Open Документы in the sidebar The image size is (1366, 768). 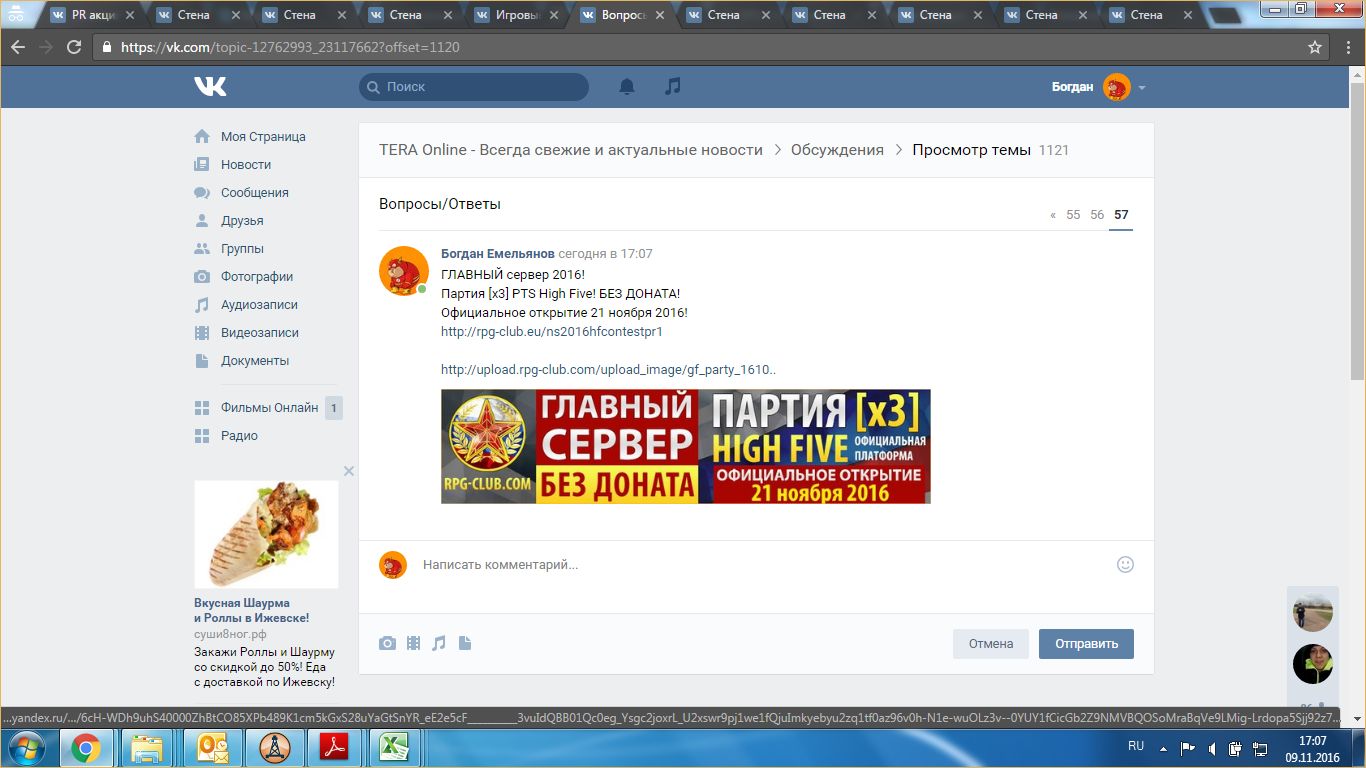(x=255, y=361)
